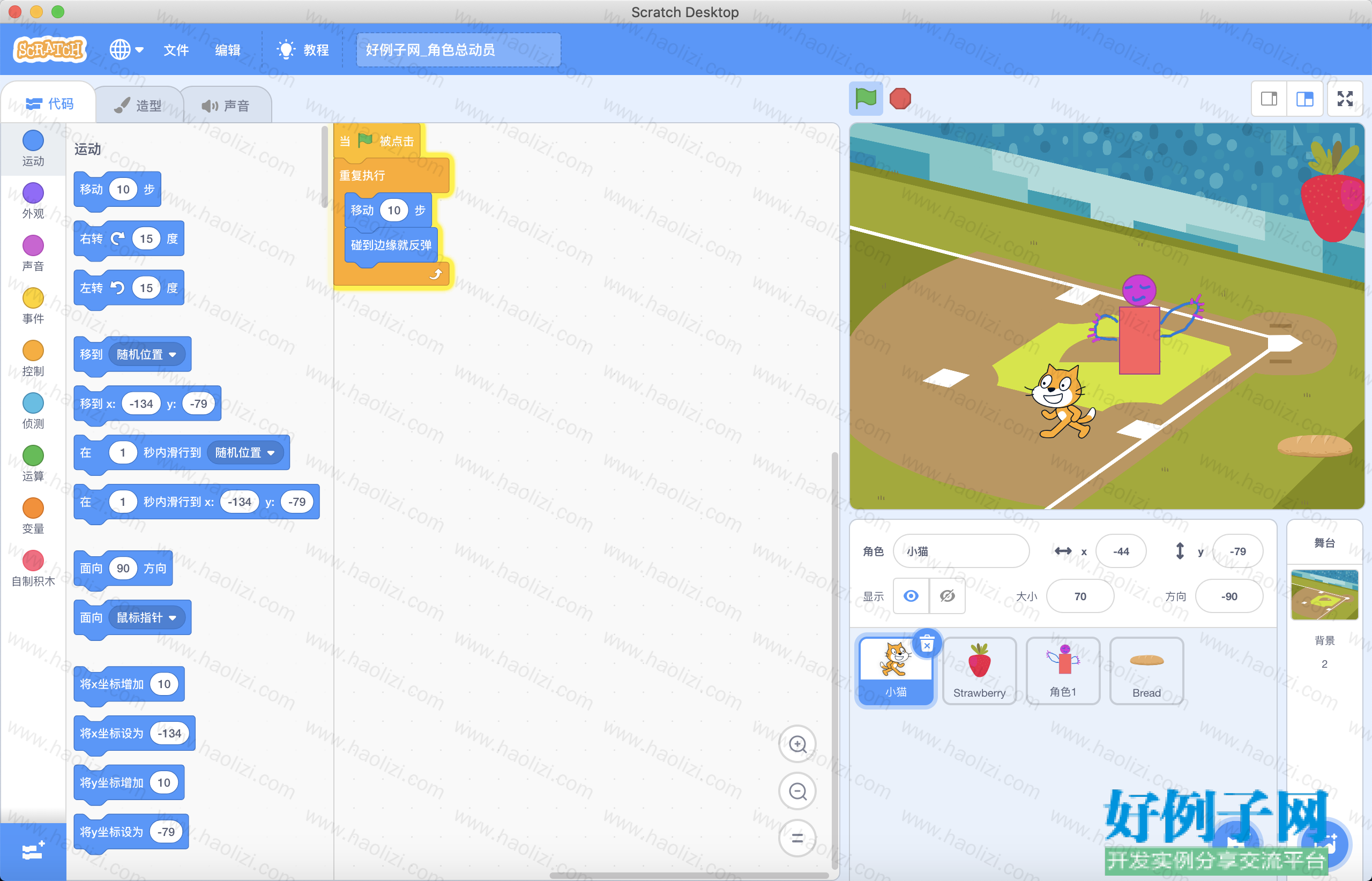Click the block palette vertical scrollbar
The image size is (1372, 881).
pos(324,166)
